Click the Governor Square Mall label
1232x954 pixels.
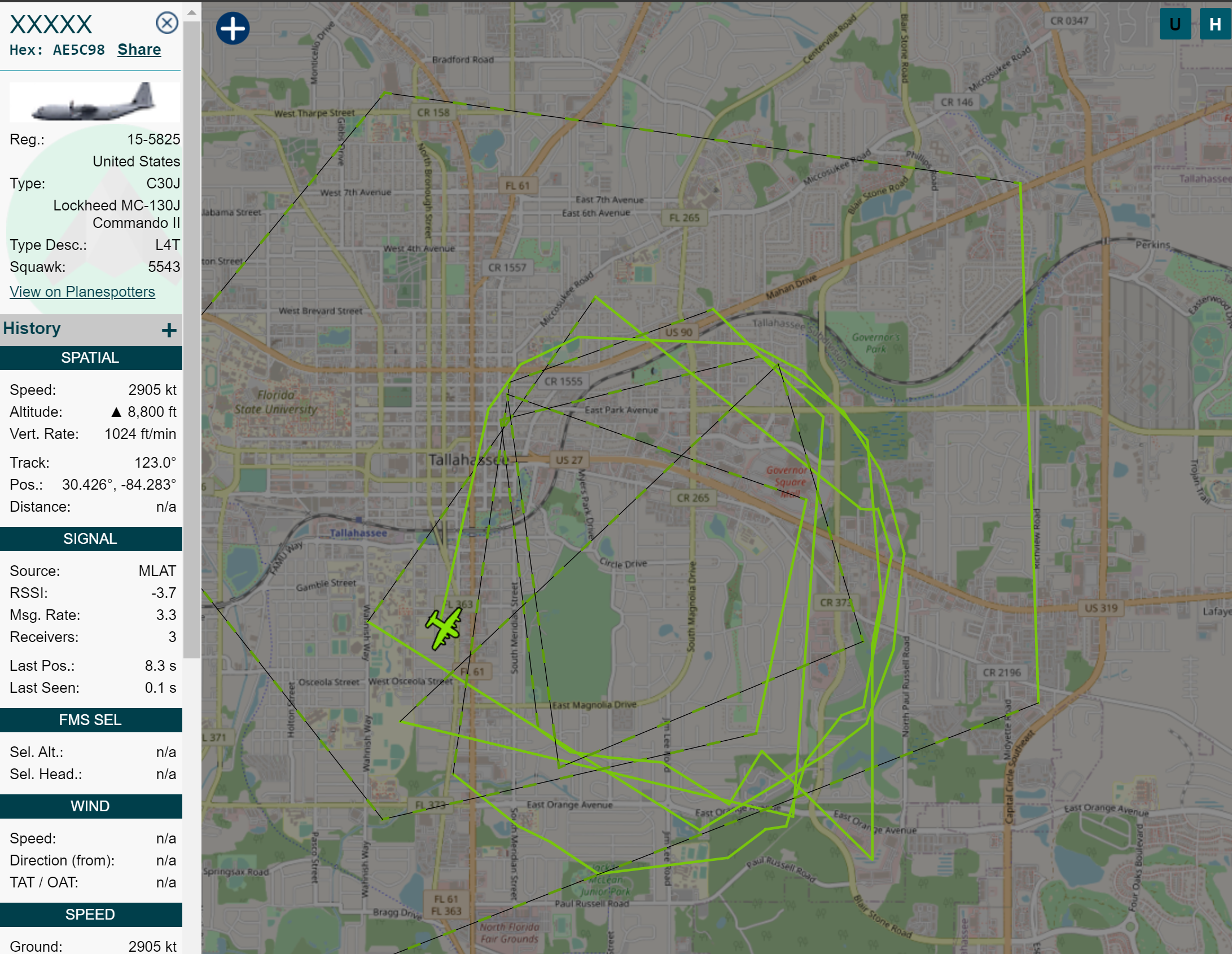(787, 482)
